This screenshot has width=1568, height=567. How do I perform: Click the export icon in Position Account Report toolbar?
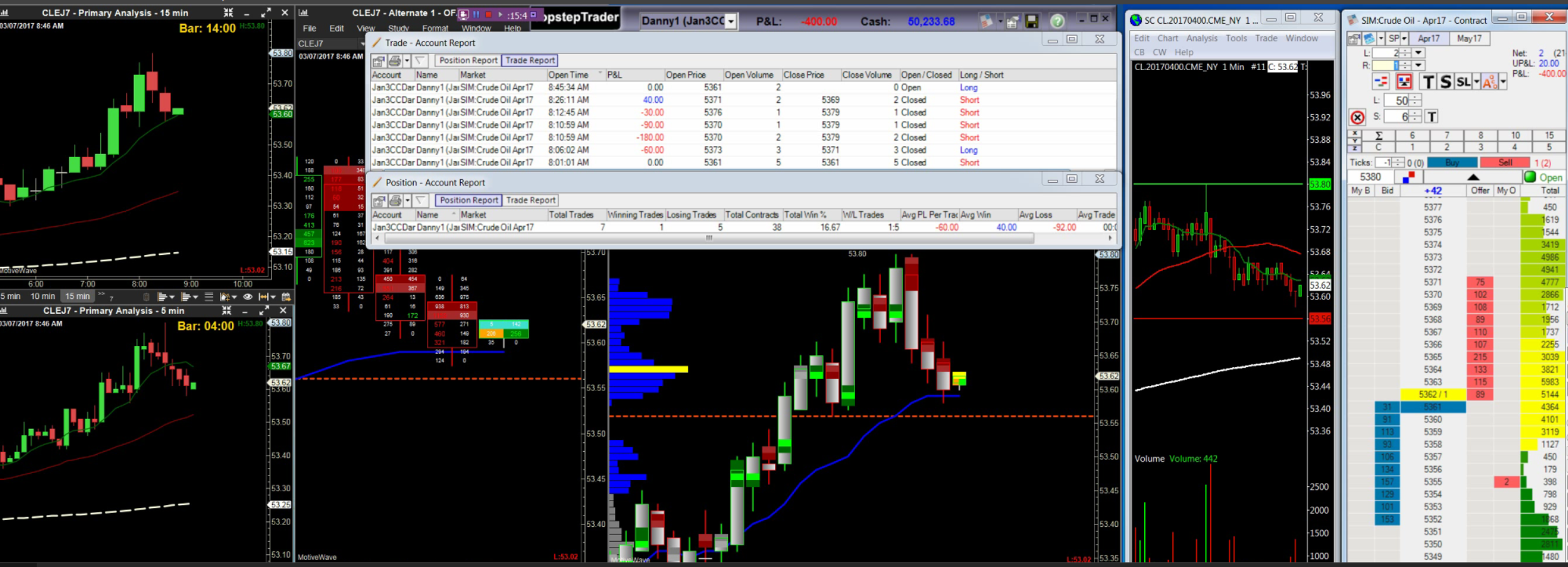tap(379, 200)
